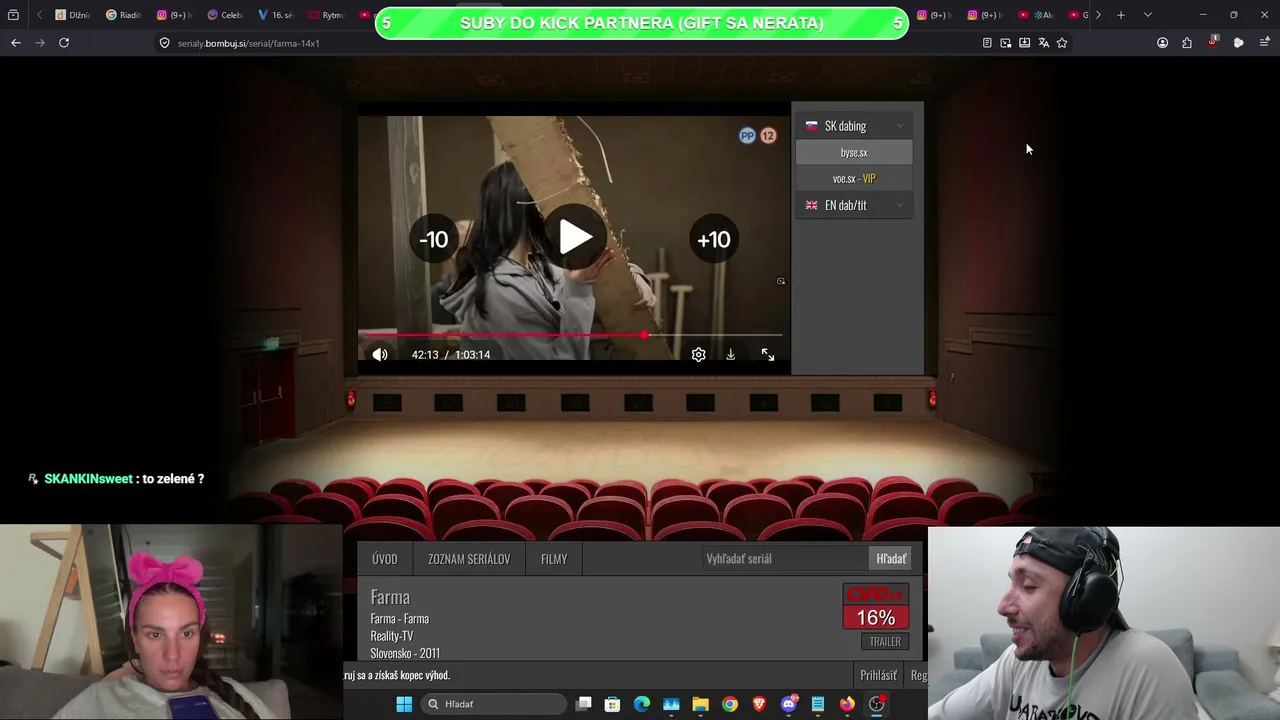Switch to the Rytmu tab
Screen dimensions: 1280x720
click(x=326, y=15)
